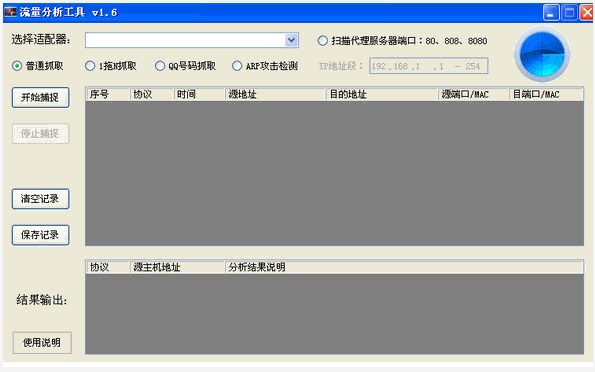Image resolution: width=595 pixels, height=372 pixels.
Task: Click the 选择适配器 label
Action: [41, 39]
